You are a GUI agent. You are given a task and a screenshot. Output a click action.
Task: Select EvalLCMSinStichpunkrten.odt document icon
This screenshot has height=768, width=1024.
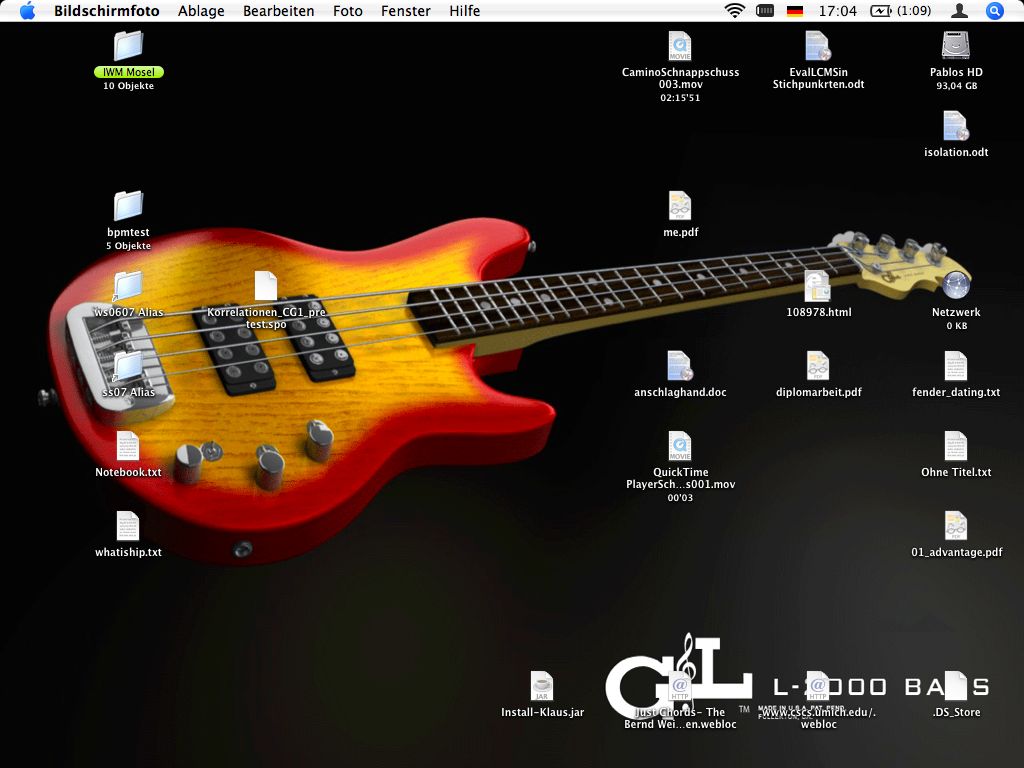click(818, 46)
